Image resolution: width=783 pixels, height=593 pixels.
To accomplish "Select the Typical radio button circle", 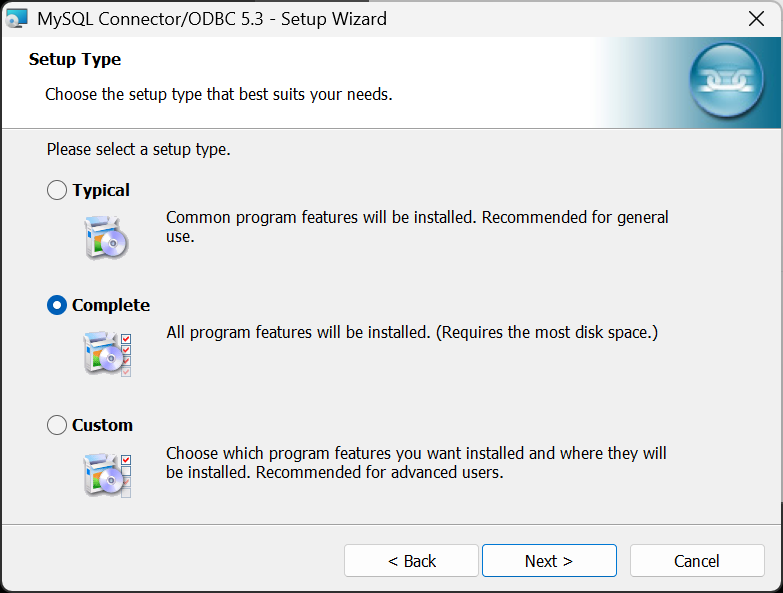I will tap(57, 190).
